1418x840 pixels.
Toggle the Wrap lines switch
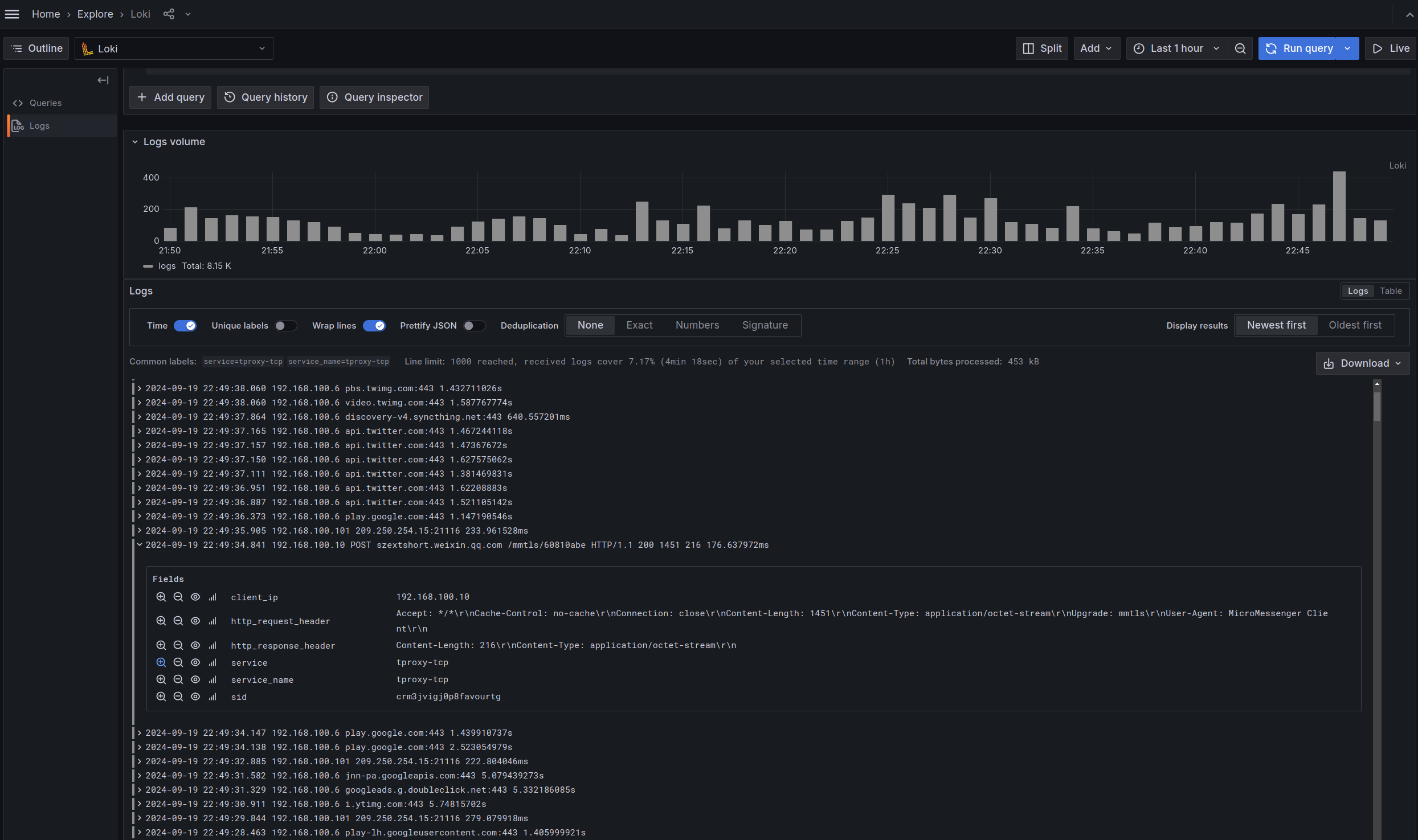click(x=374, y=326)
